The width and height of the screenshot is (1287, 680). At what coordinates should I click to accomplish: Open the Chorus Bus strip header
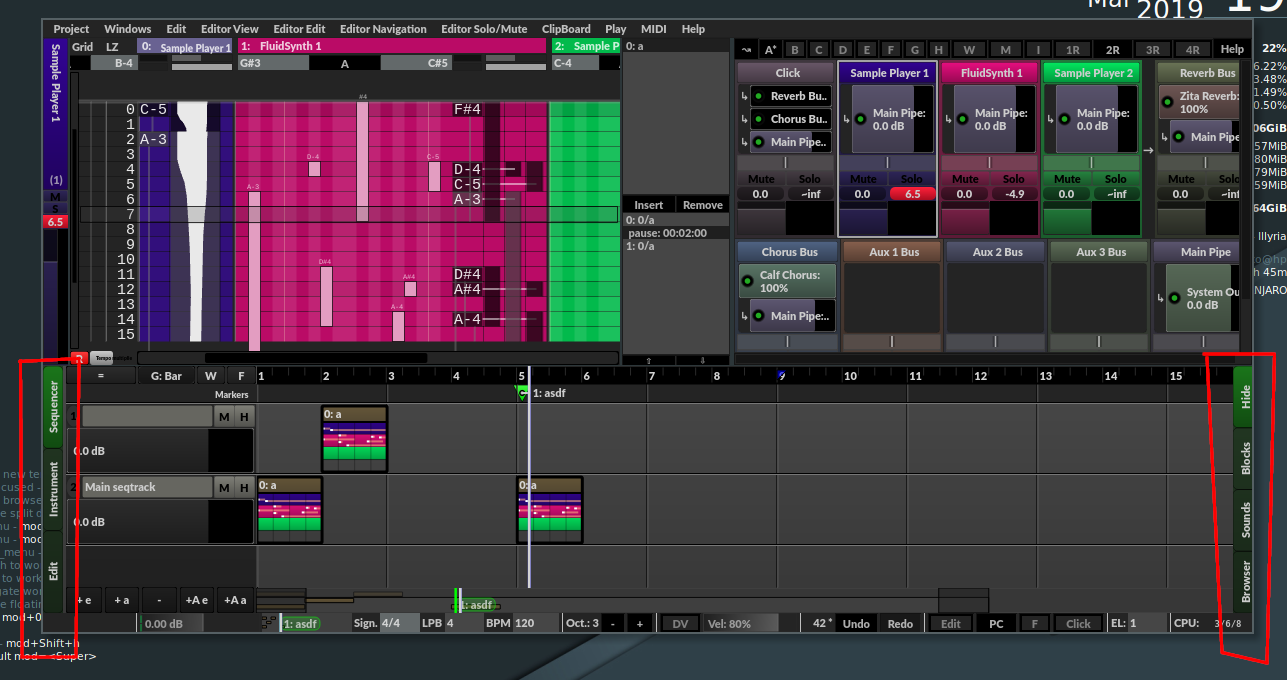(790, 252)
